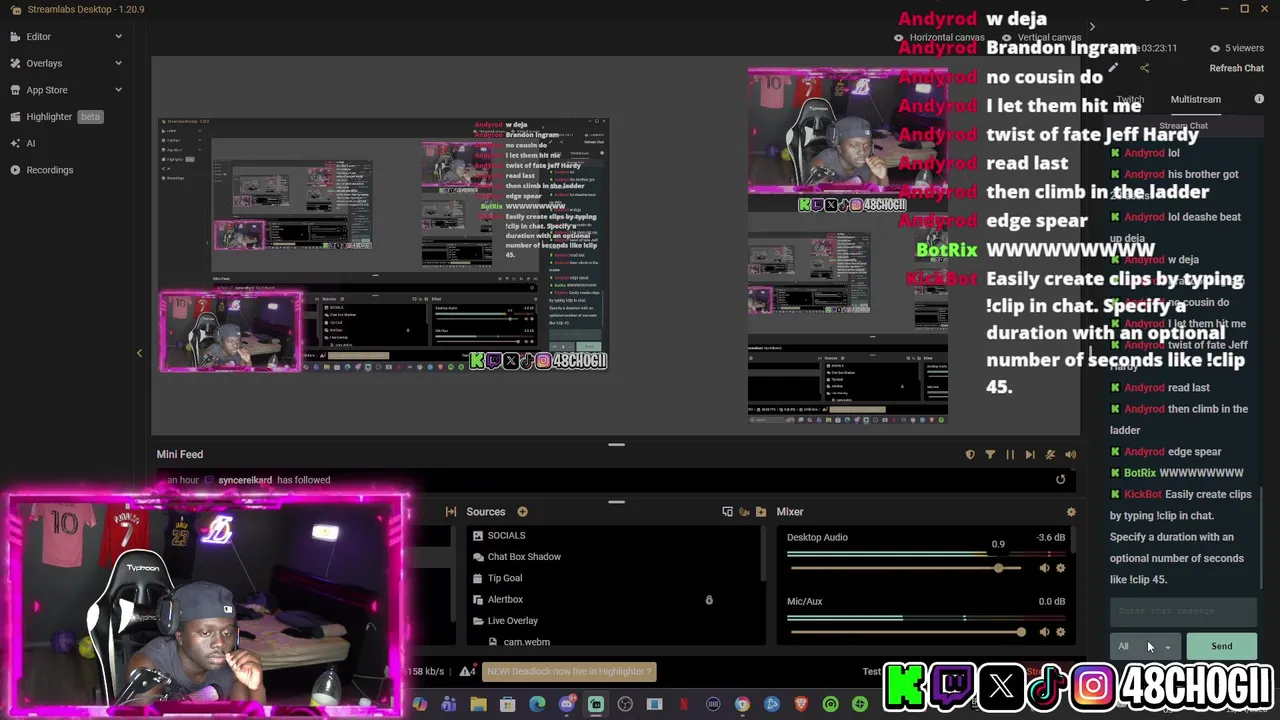Add a folder in Sources panel

761,512
